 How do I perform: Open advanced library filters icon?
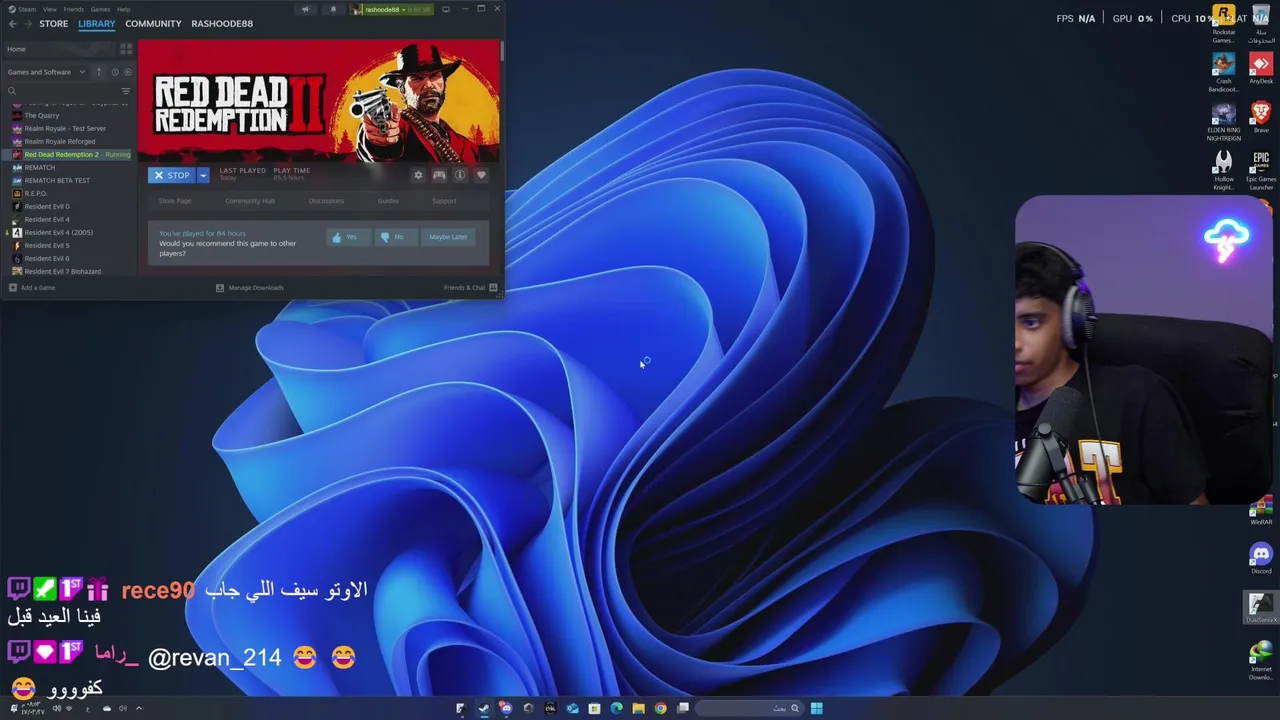pyautogui.click(x=125, y=91)
